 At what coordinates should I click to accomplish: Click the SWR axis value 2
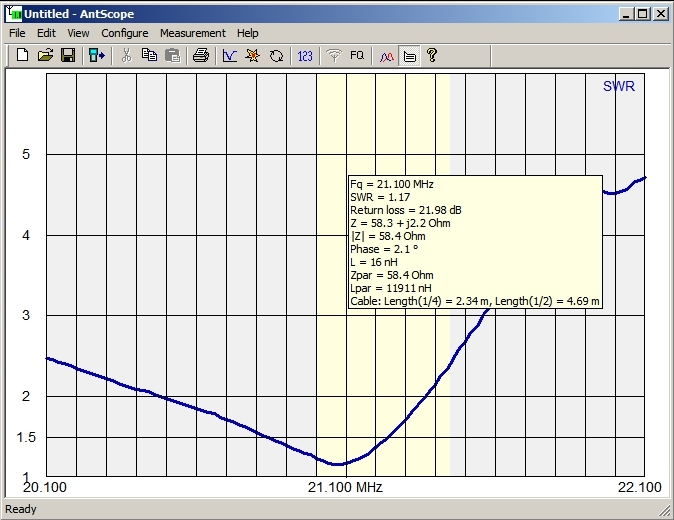point(26,396)
